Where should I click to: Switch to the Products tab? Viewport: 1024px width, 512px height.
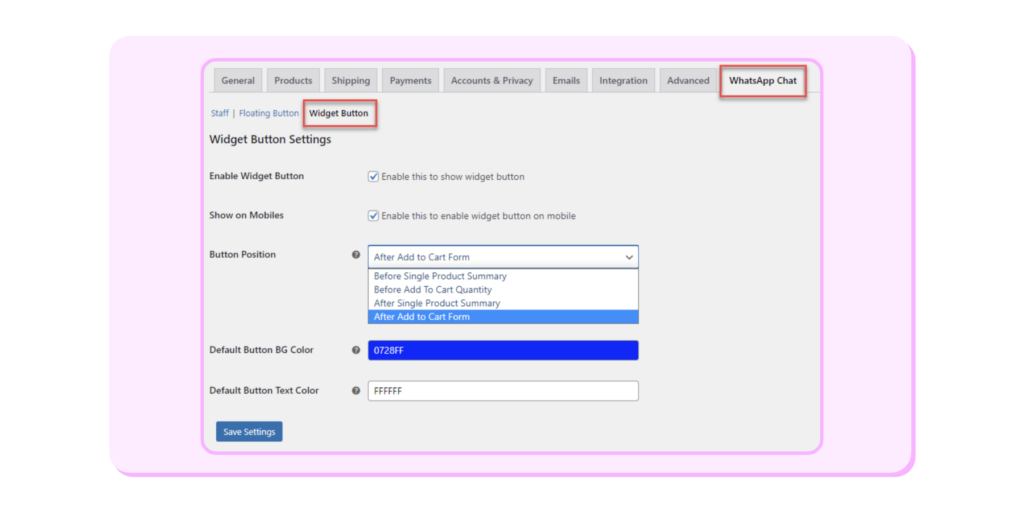coord(293,81)
